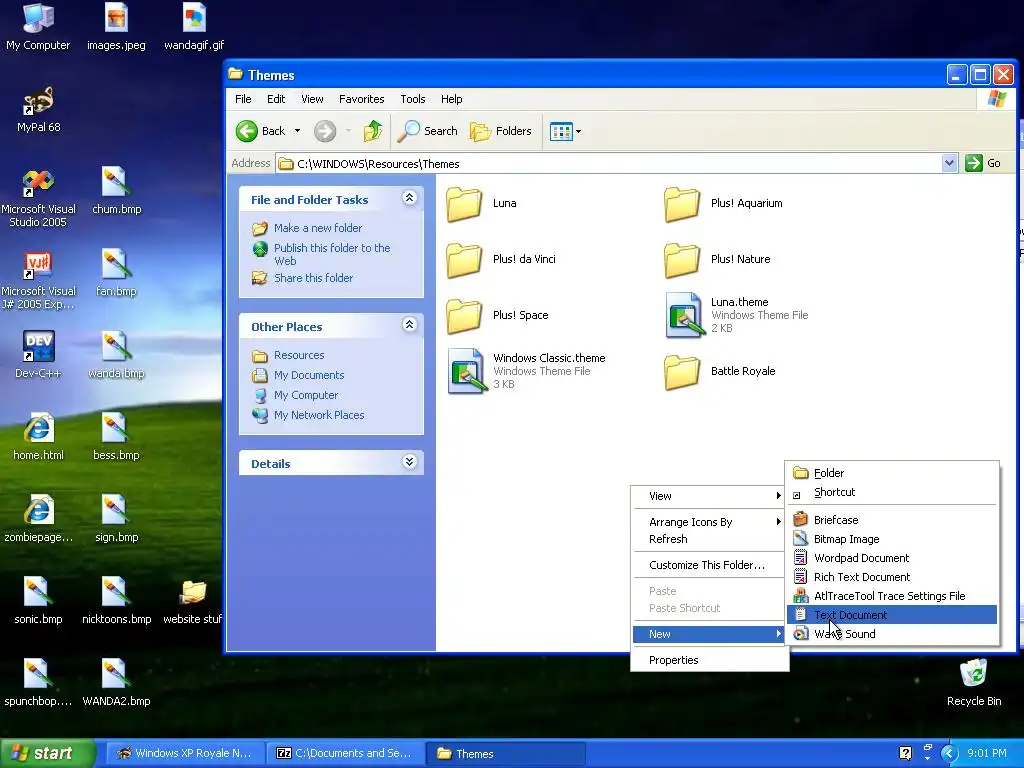This screenshot has width=1024, height=768.
Task: Open the File menu
Action: (x=243, y=99)
